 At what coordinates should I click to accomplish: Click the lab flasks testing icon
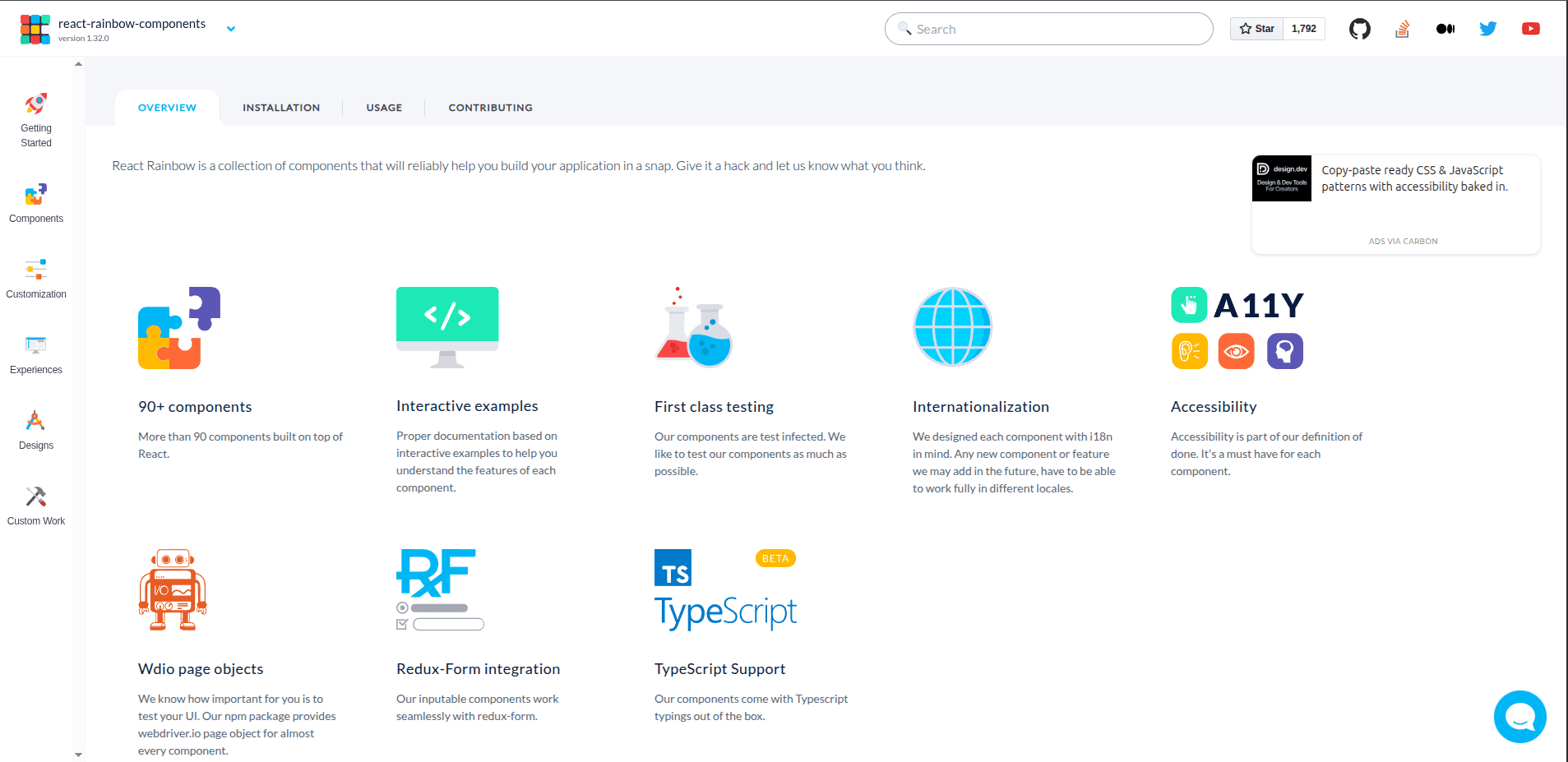[693, 327]
